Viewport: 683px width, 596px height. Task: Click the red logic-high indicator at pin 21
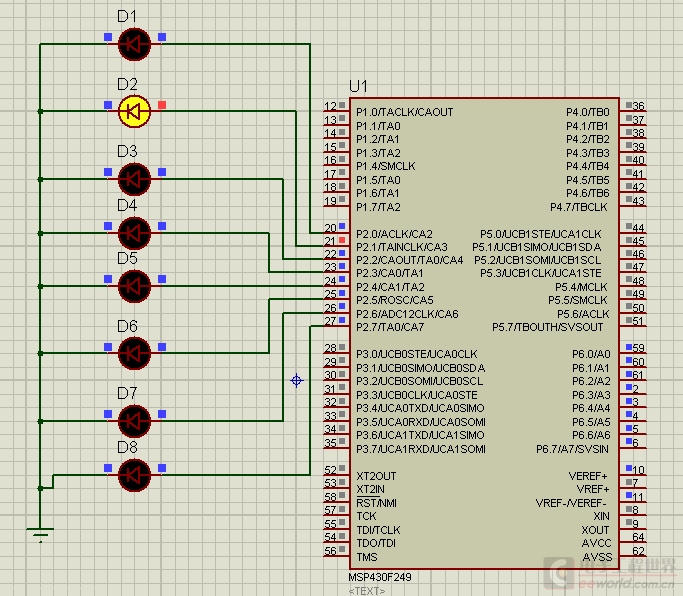pos(342,240)
